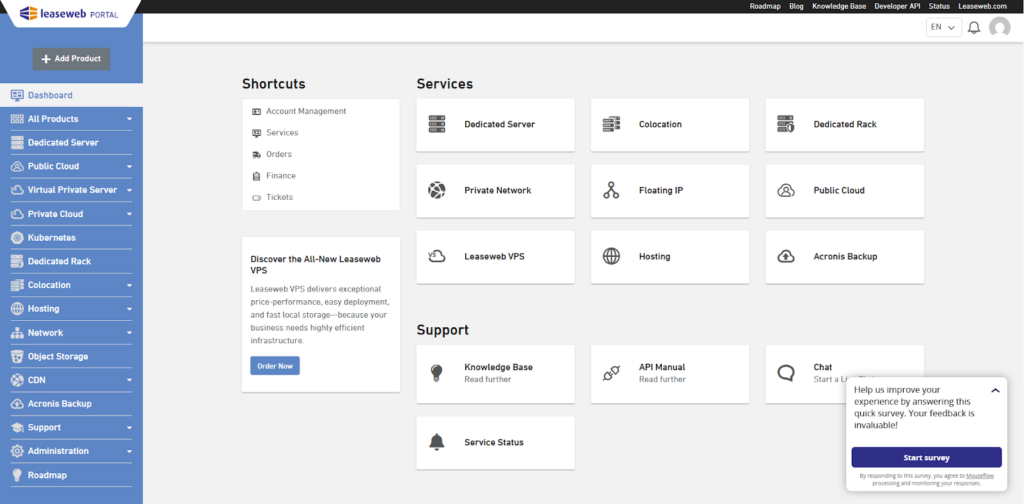Click the Service Status bell icon

436,442
